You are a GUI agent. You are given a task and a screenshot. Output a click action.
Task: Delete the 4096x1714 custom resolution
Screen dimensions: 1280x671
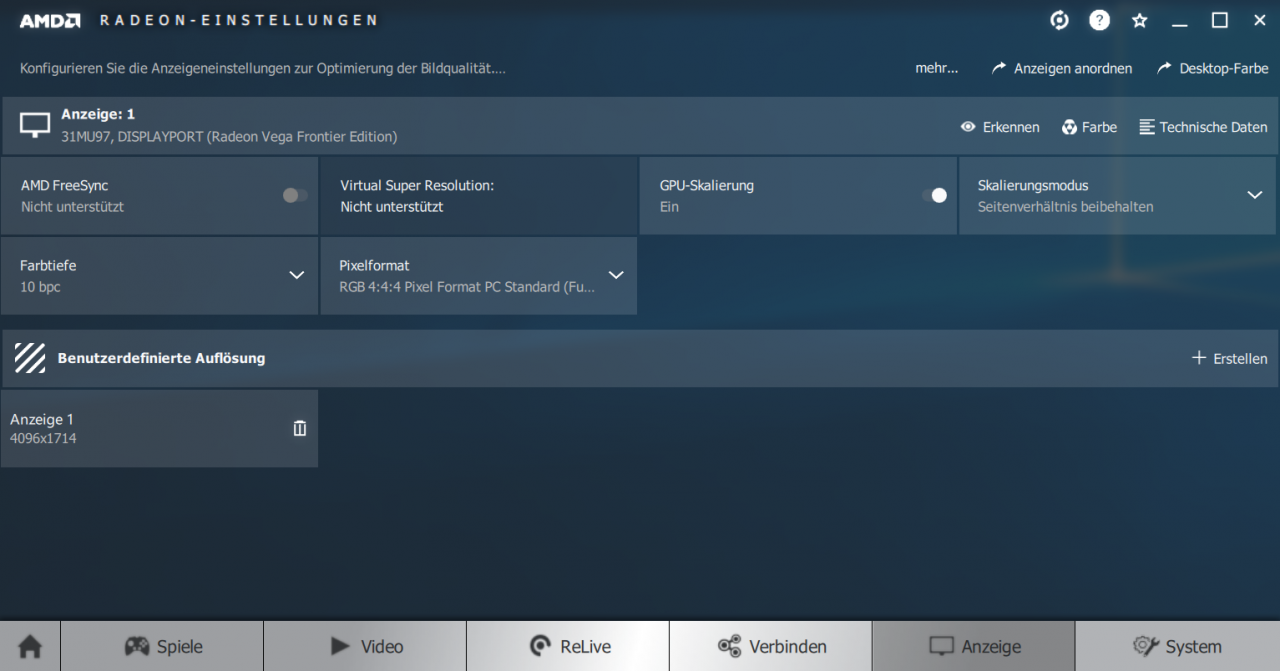click(299, 428)
